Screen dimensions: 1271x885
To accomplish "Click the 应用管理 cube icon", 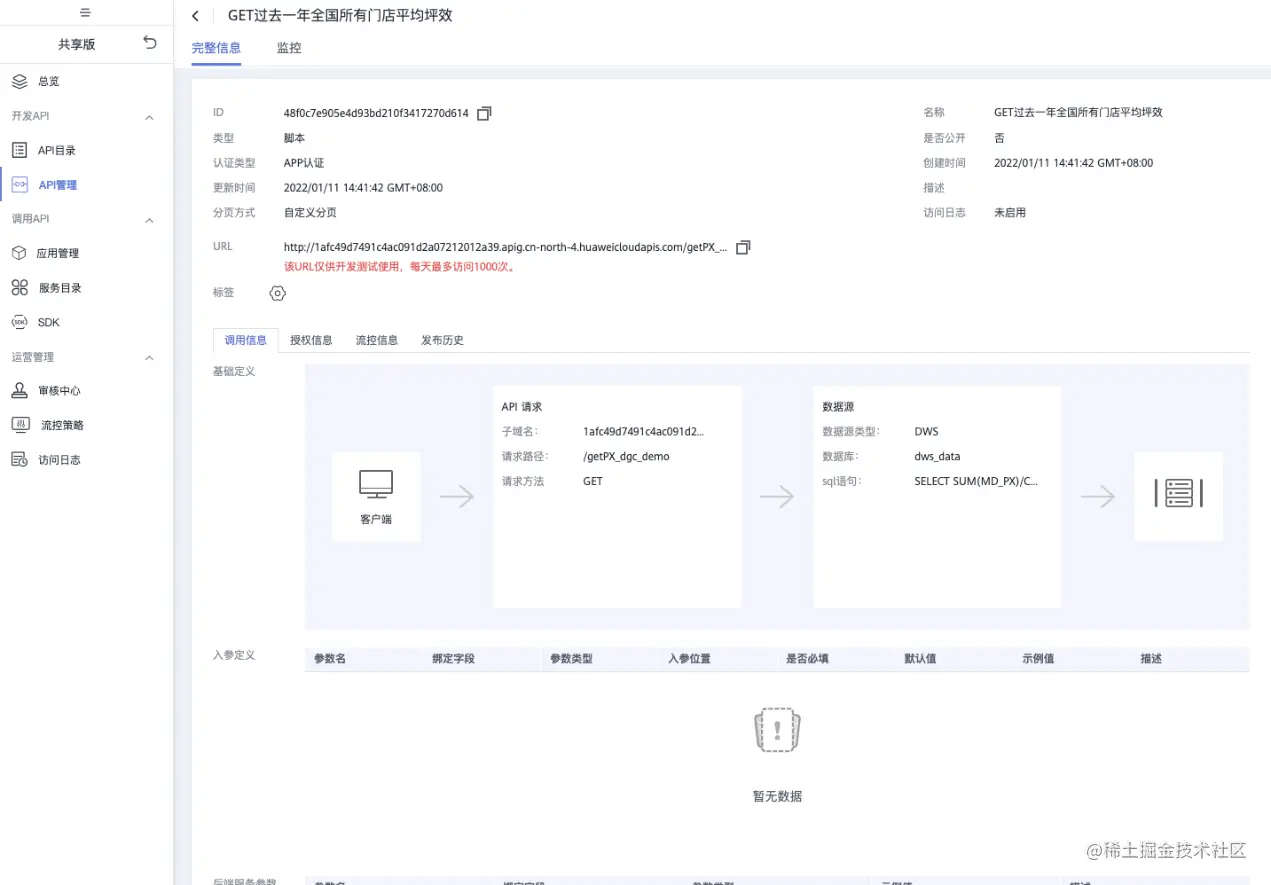I will (x=19, y=253).
